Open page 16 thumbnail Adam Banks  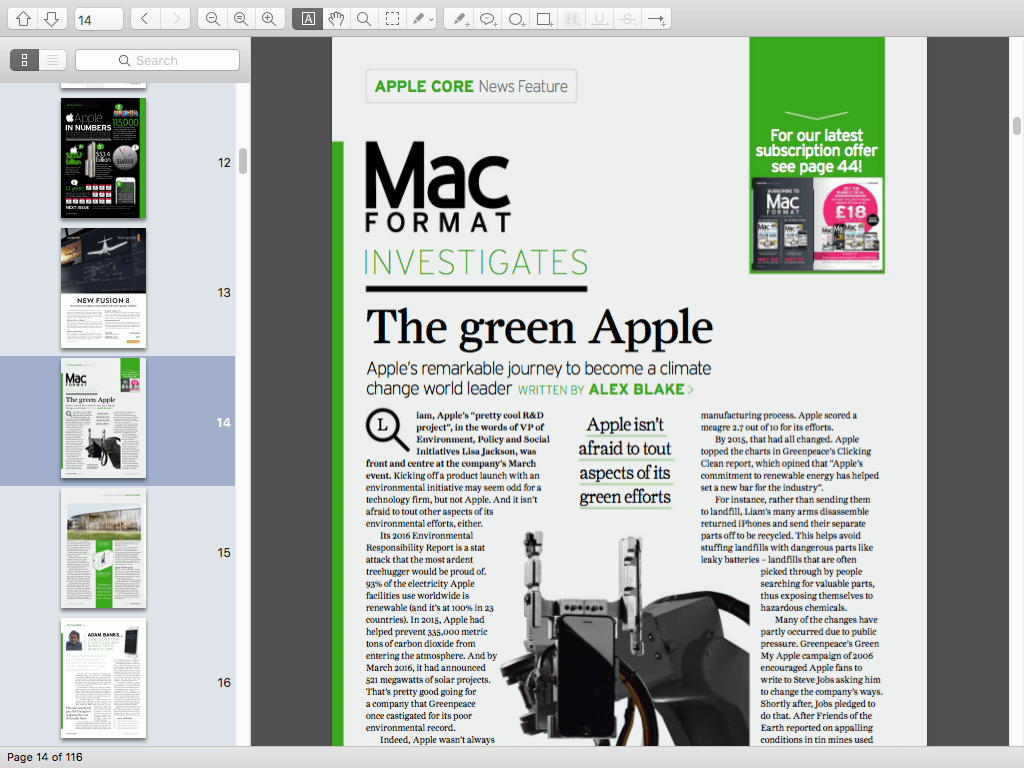103,678
